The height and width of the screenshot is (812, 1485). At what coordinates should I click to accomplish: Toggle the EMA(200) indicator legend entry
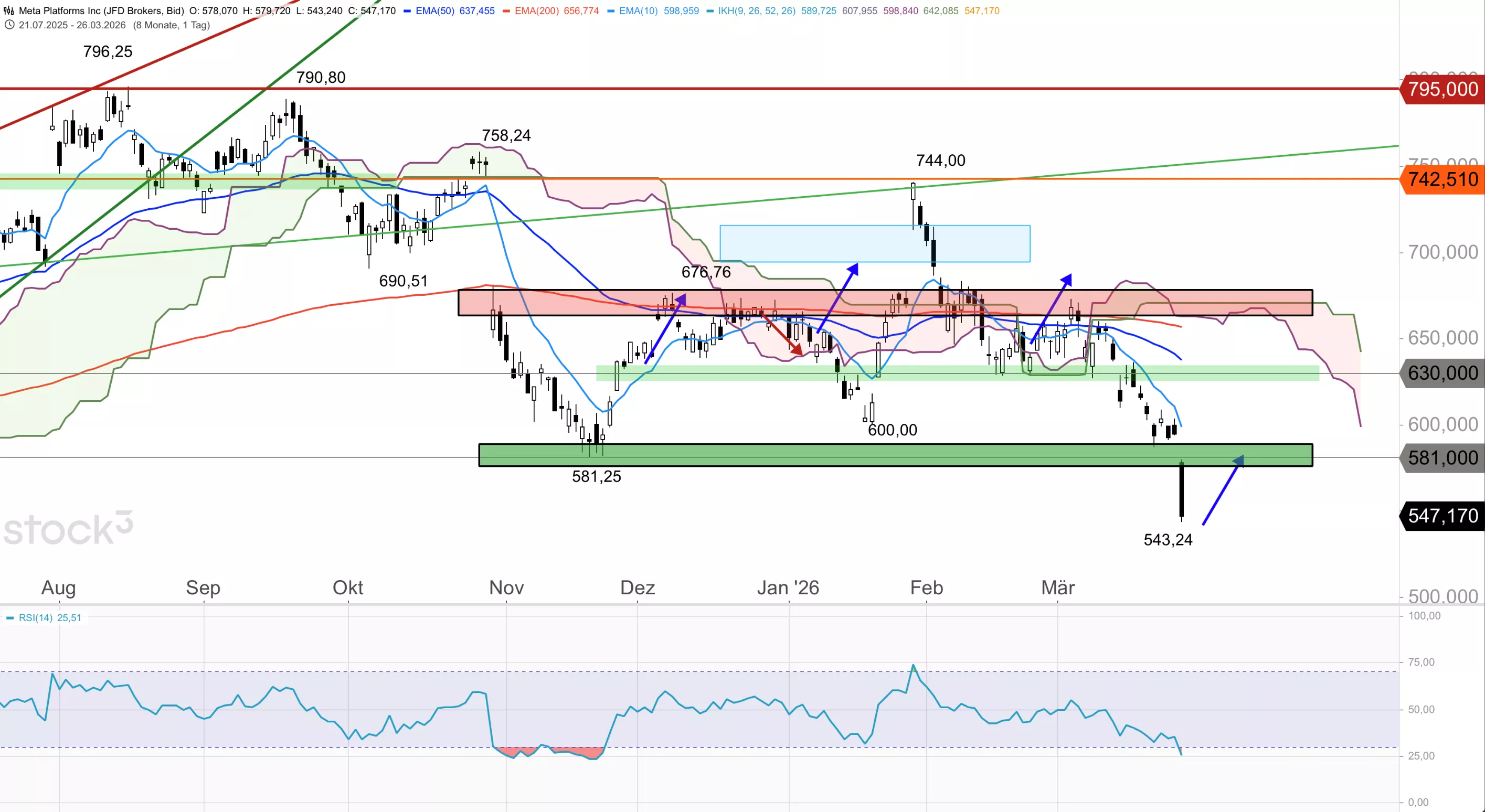tap(537, 10)
